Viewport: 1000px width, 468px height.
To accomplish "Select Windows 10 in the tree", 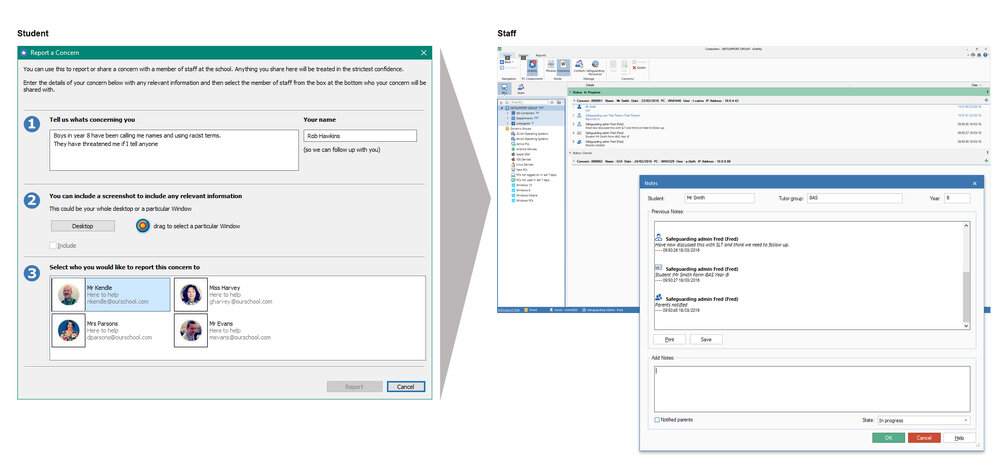I will tap(521, 185).
